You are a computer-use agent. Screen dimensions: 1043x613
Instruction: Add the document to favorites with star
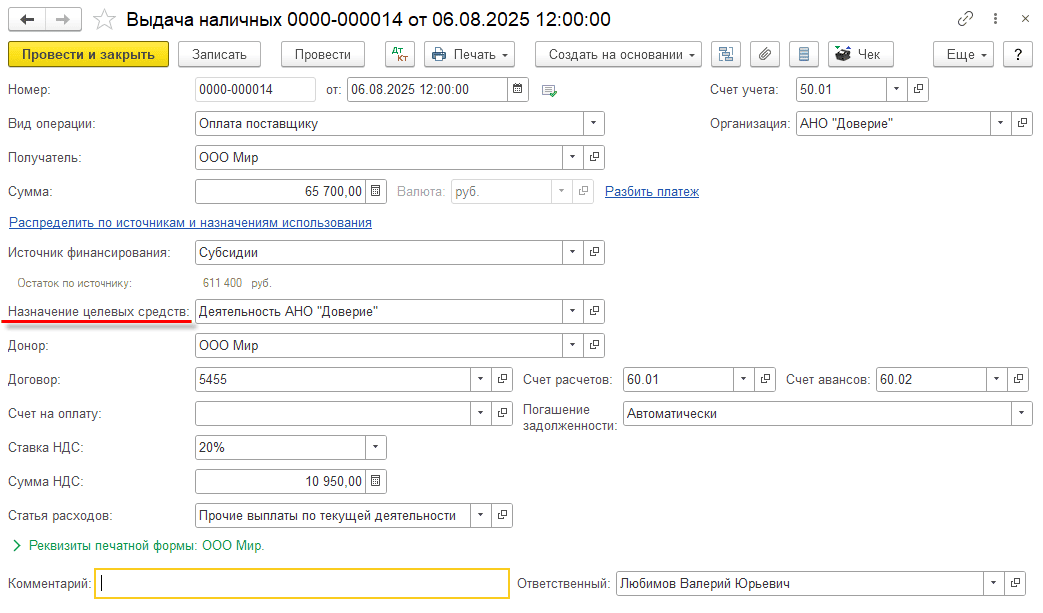tap(103, 20)
